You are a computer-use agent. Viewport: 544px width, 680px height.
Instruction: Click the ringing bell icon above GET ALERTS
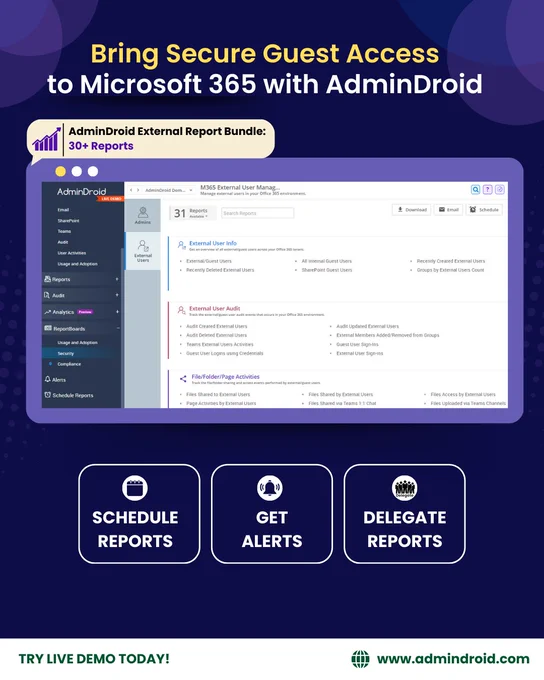tap(270, 488)
